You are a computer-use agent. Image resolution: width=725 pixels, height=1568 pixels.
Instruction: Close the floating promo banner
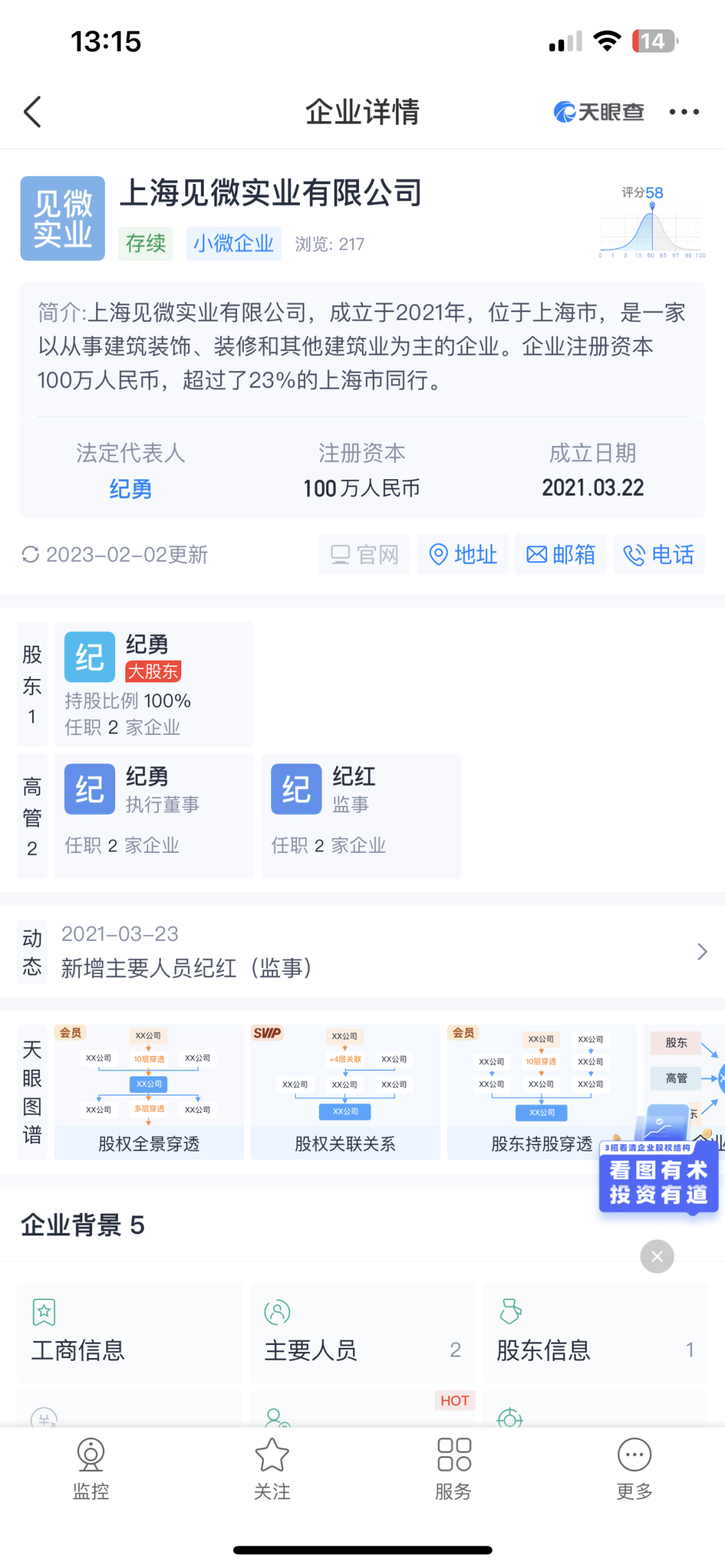point(657,1256)
